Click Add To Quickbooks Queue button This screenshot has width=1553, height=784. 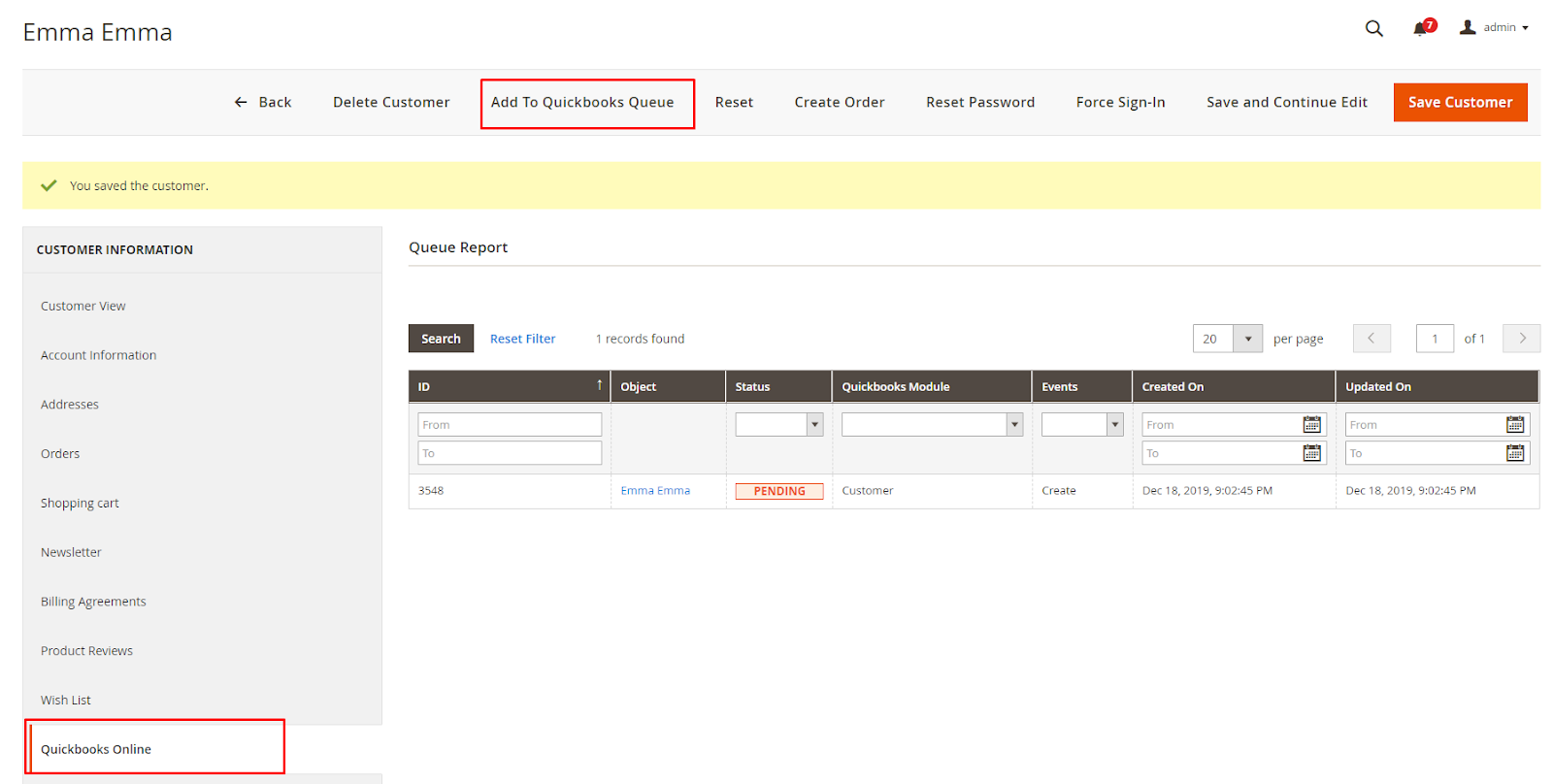(x=582, y=103)
